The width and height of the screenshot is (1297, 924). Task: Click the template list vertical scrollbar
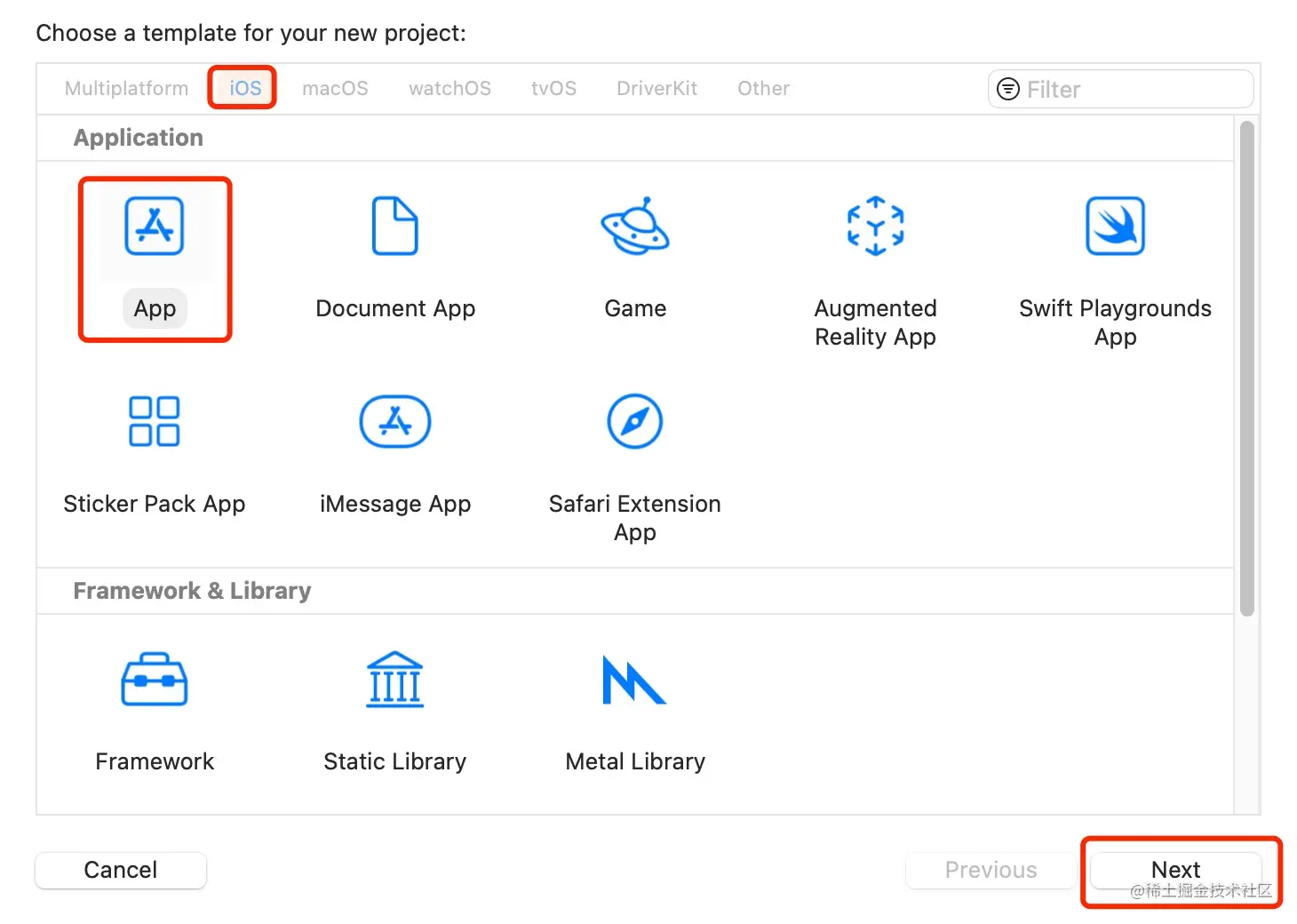coord(1247,369)
